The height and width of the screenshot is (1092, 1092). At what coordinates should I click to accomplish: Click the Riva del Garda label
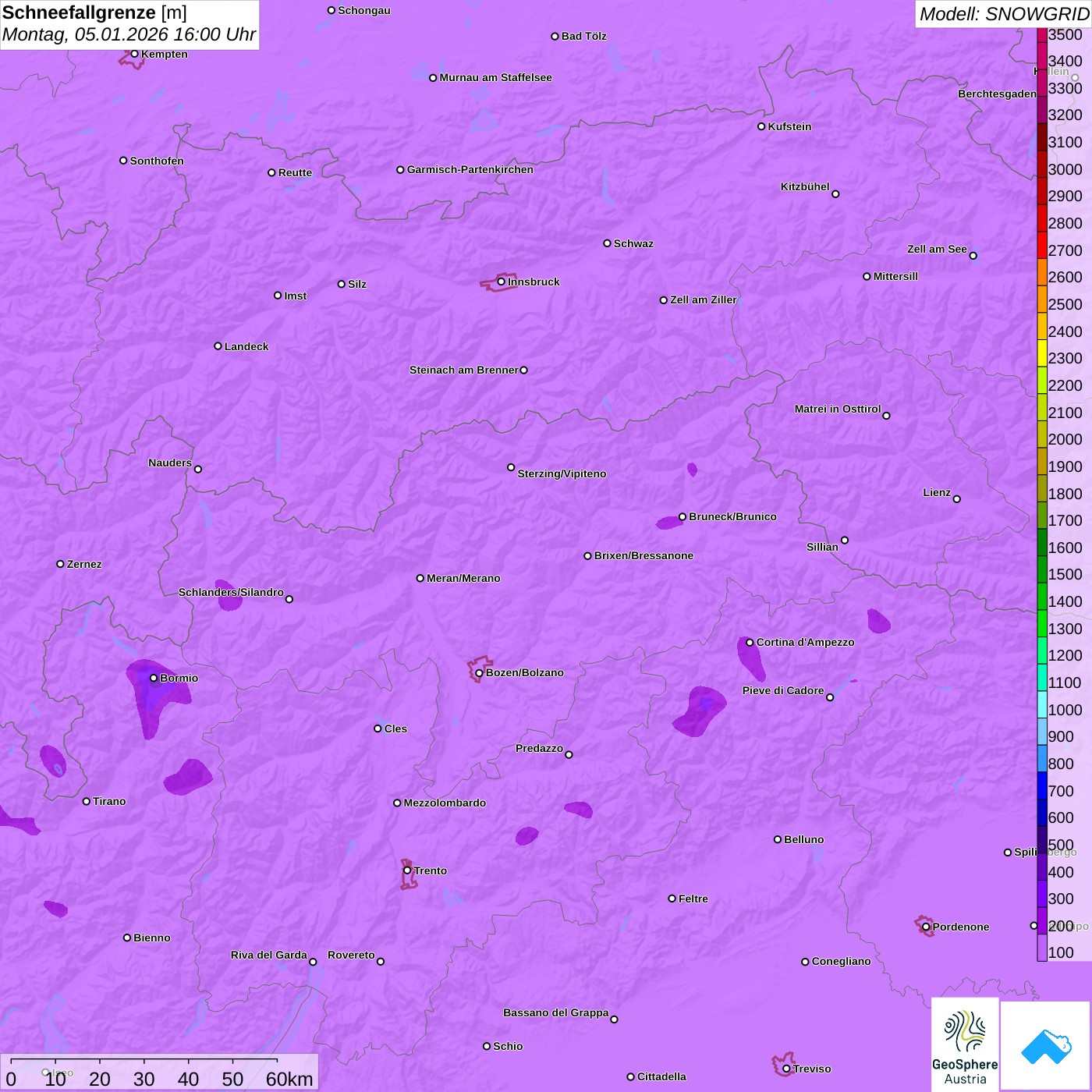pyautogui.click(x=269, y=955)
